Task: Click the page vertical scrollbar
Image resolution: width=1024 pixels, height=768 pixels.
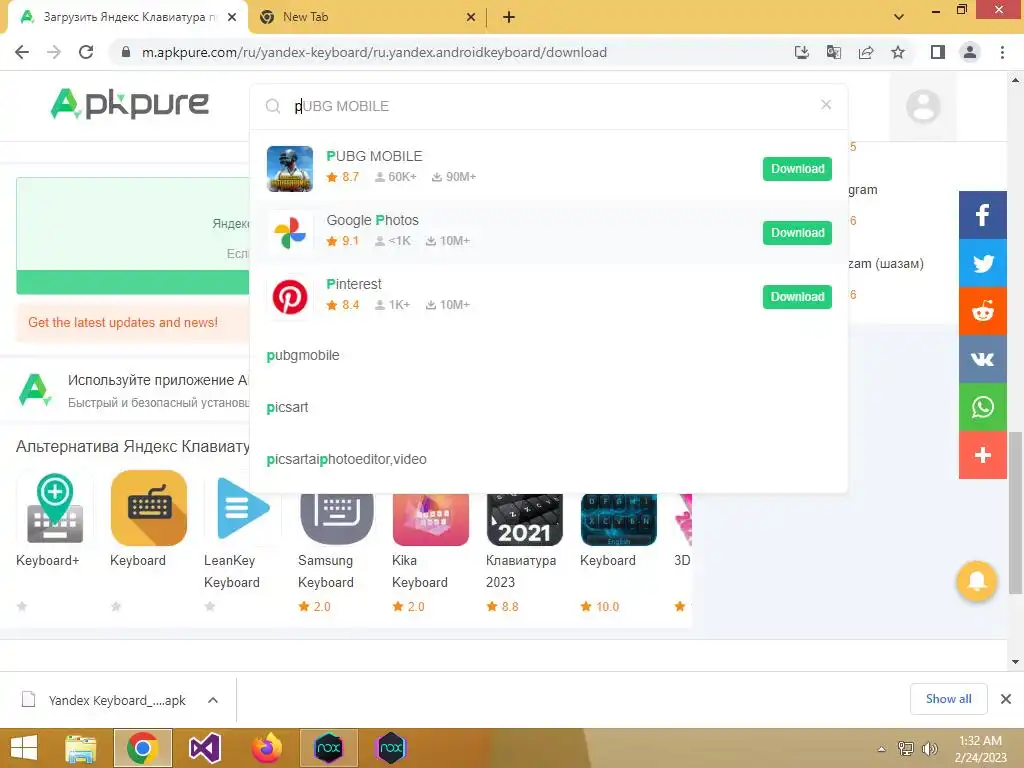Action: tap(1015, 512)
